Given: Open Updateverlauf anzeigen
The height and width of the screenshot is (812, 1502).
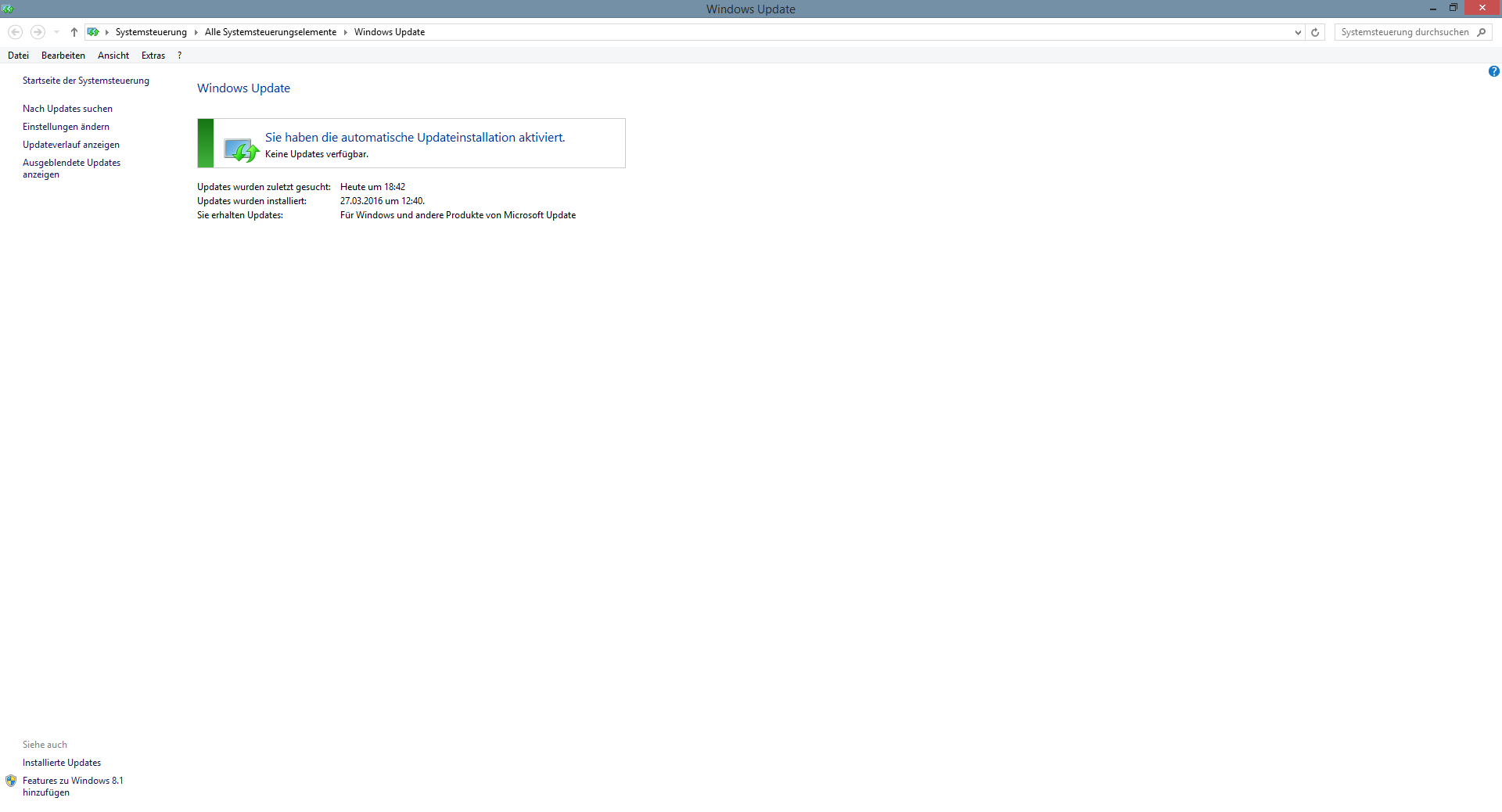Looking at the screenshot, I should [x=71, y=145].
